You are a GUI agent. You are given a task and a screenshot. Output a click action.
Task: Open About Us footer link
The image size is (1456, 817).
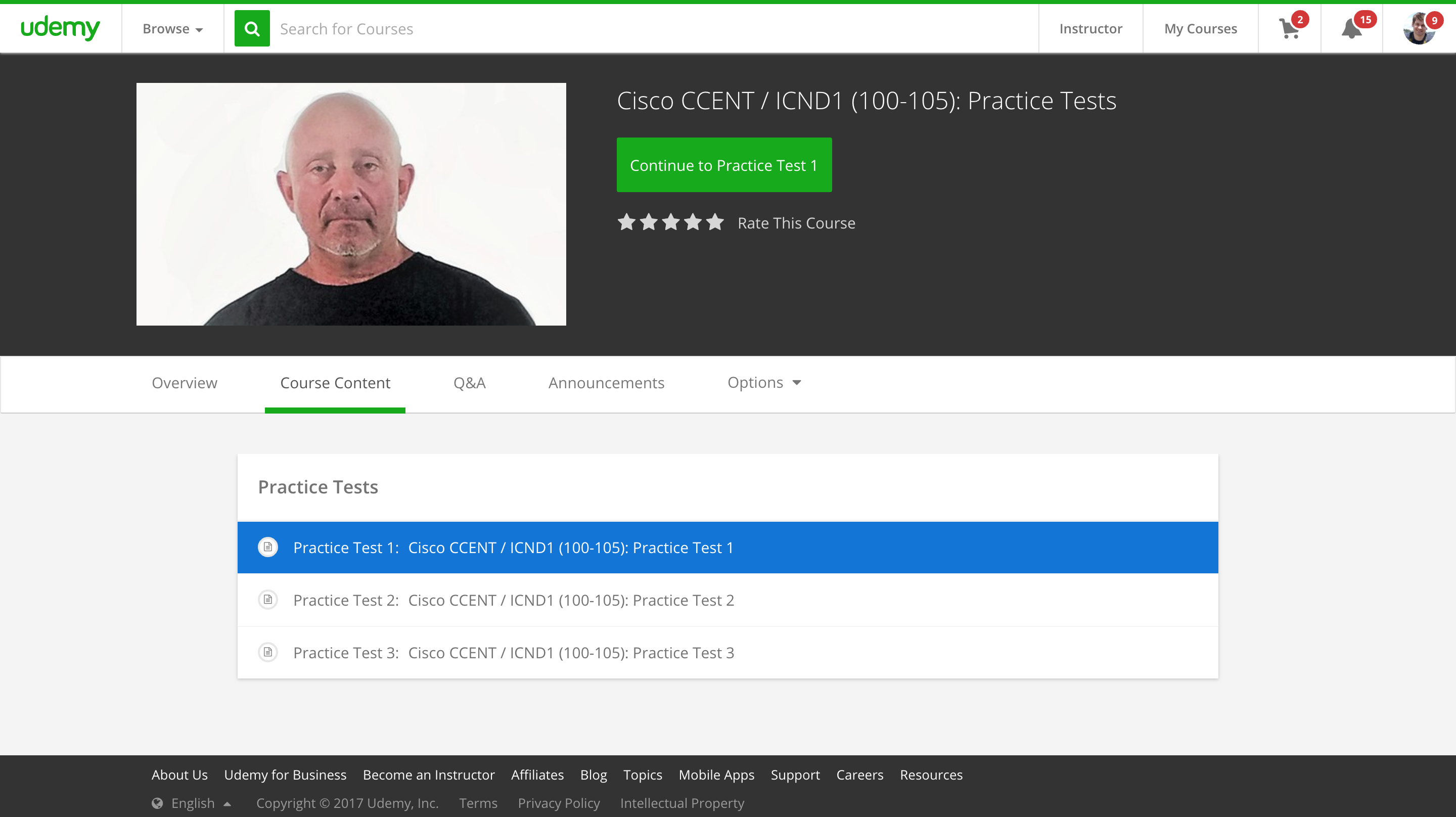[179, 775]
